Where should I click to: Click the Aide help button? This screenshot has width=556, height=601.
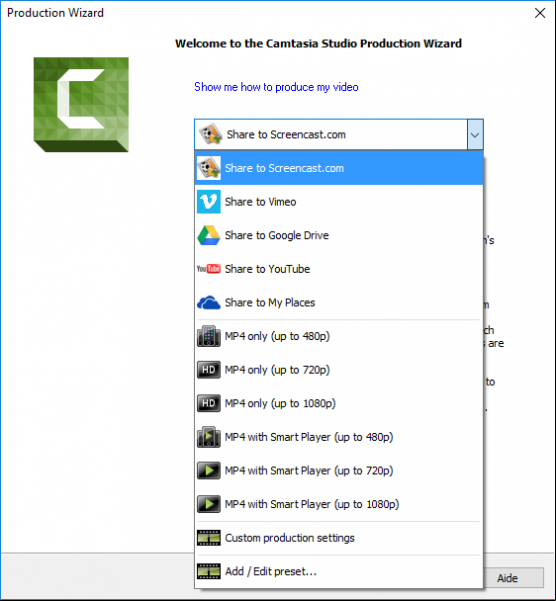(x=507, y=578)
